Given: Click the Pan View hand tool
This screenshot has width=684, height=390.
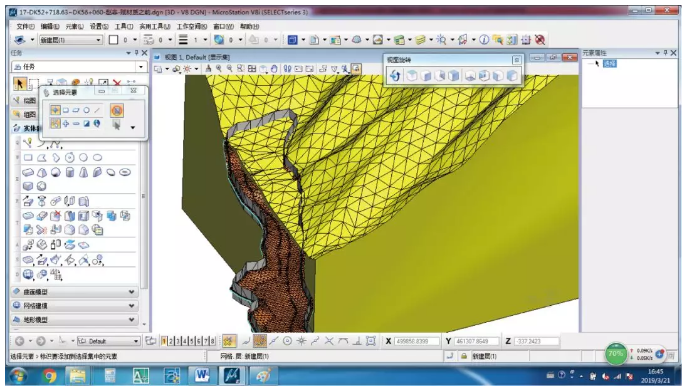Looking at the screenshot, I should point(274,68).
